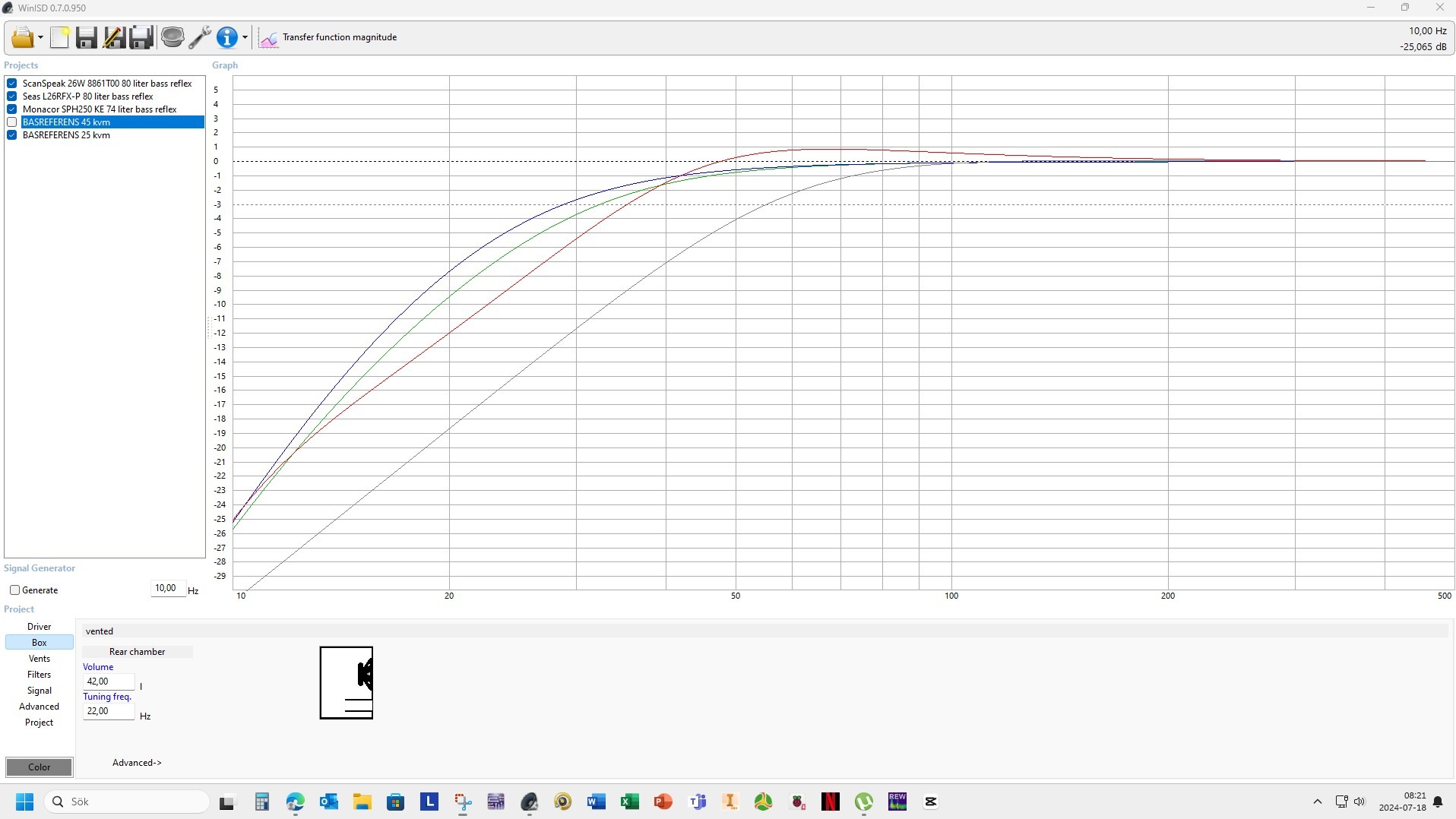This screenshot has height=819, width=1456.
Task: Uncheck the BASREFERENS 25 kvm checkbox
Action: coord(12,135)
